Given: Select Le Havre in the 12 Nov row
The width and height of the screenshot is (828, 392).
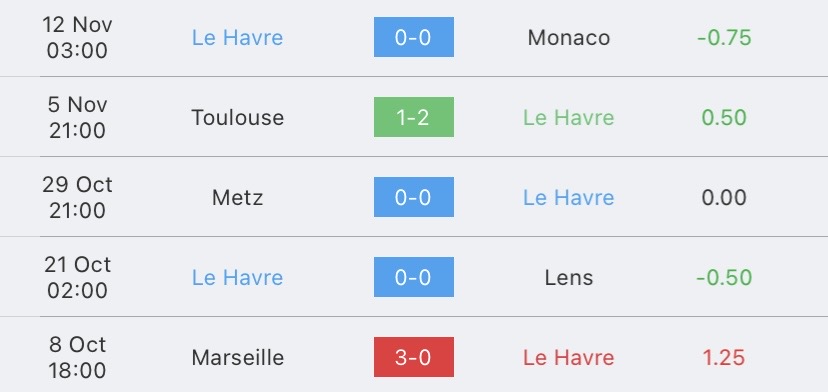Looking at the screenshot, I should pos(238,38).
